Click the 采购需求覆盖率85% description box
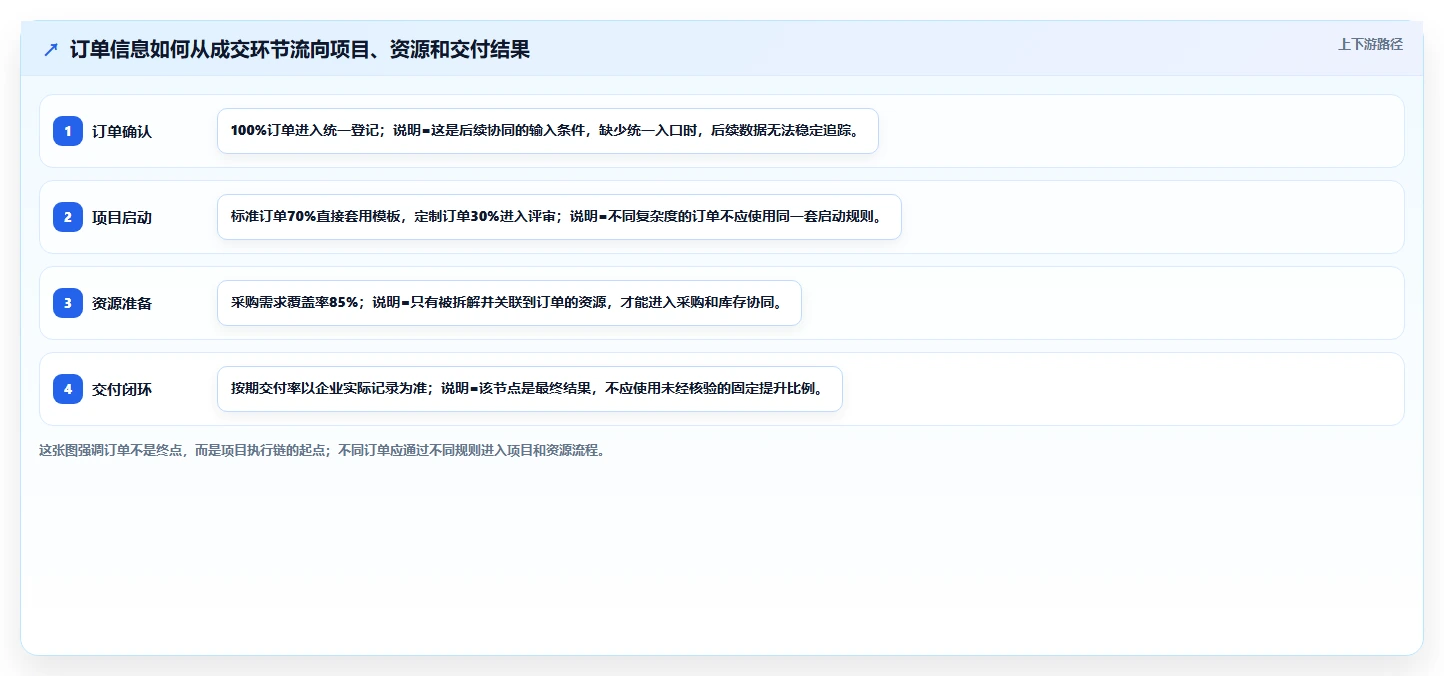1444x676 pixels. 509,303
